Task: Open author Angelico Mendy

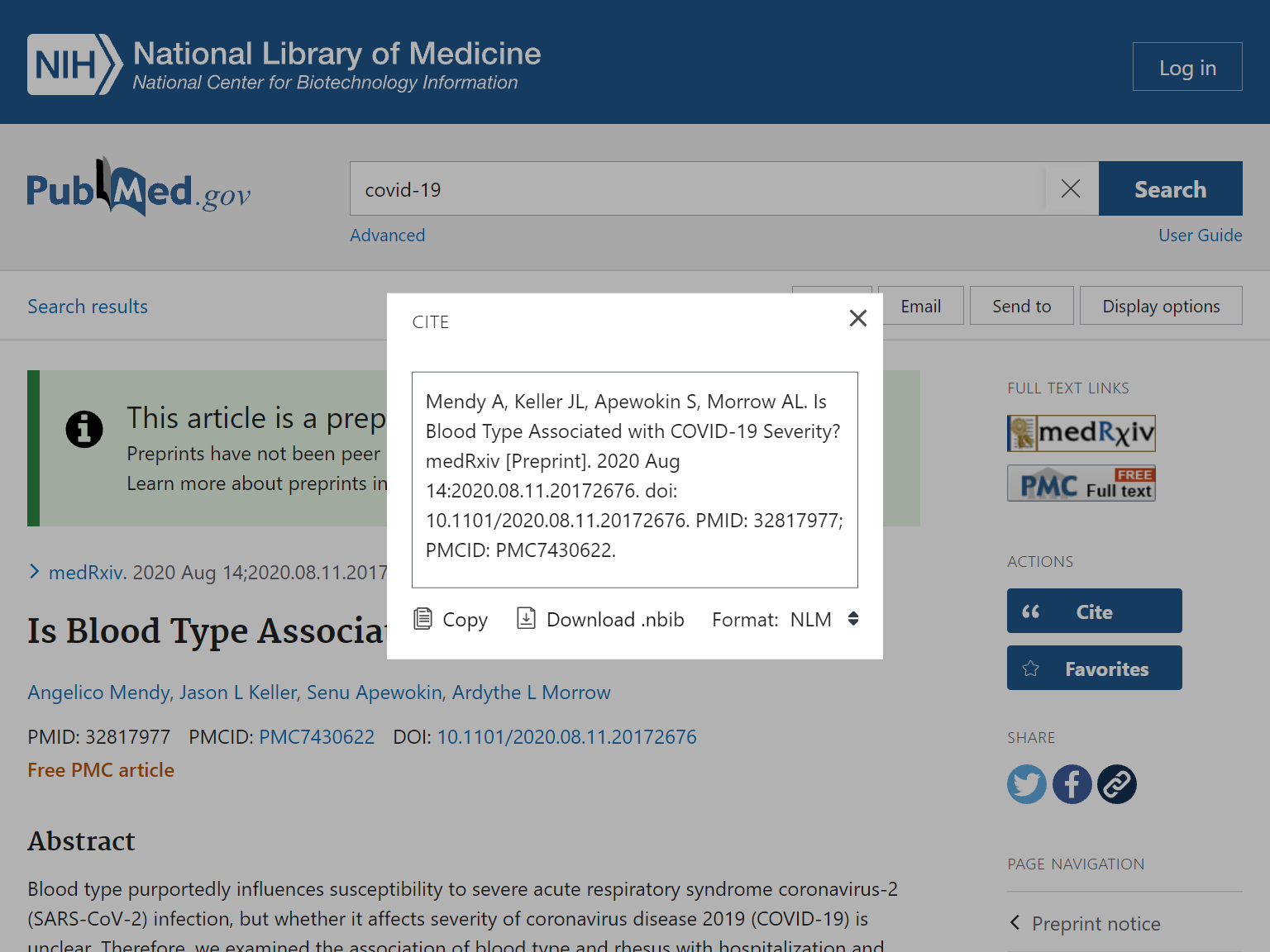Action: (x=100, y=693)
